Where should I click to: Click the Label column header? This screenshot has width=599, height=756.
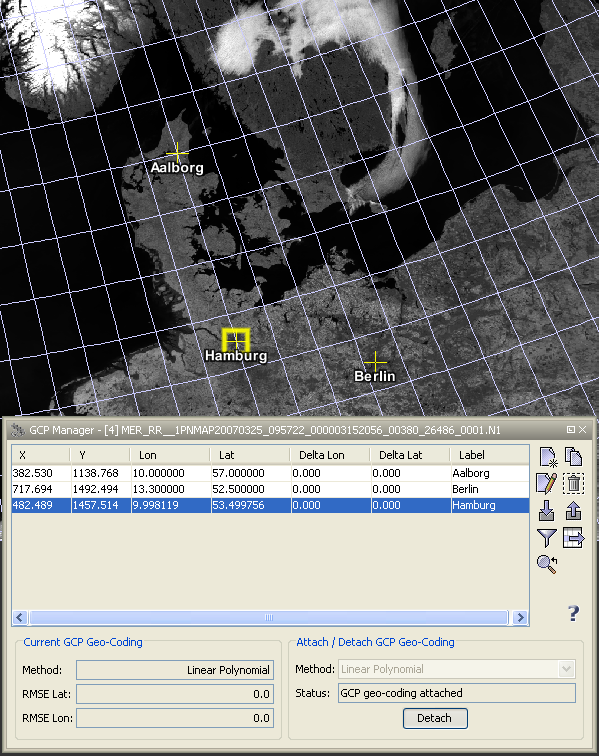click(x=490, y=455)
